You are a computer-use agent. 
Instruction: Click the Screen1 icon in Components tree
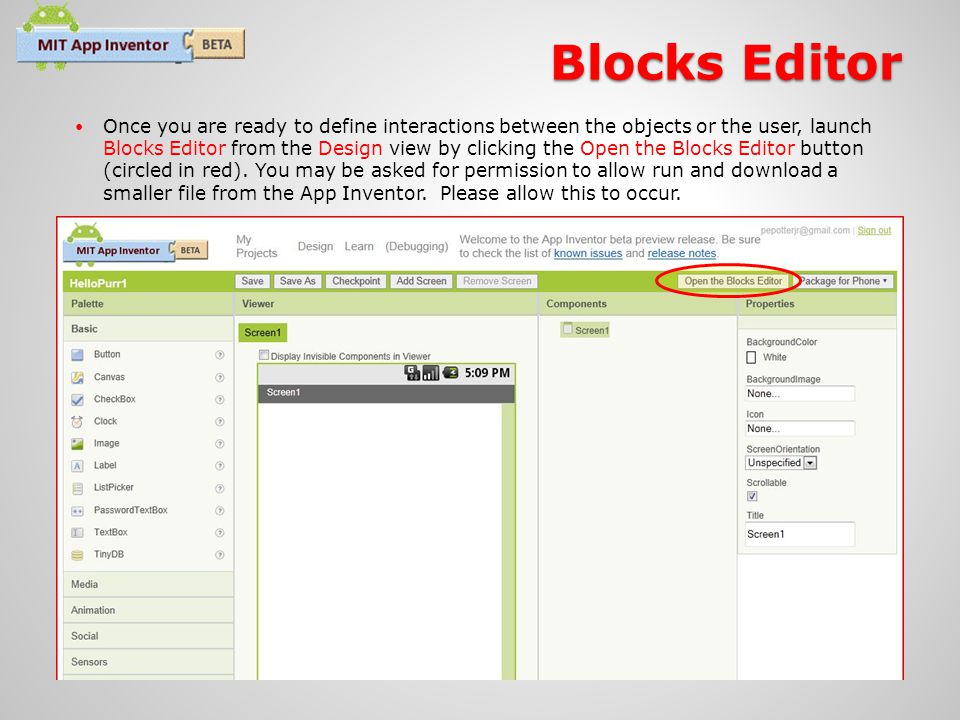(x=568, y=329)
